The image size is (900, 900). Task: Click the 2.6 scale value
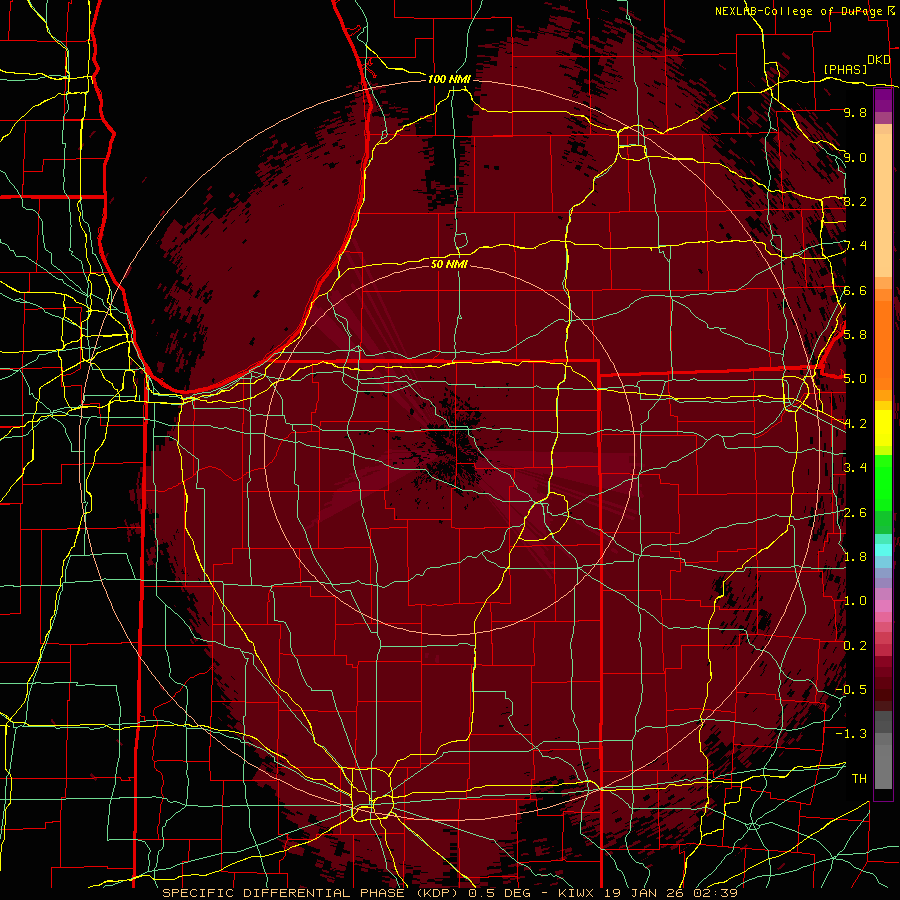pos(855,513)
